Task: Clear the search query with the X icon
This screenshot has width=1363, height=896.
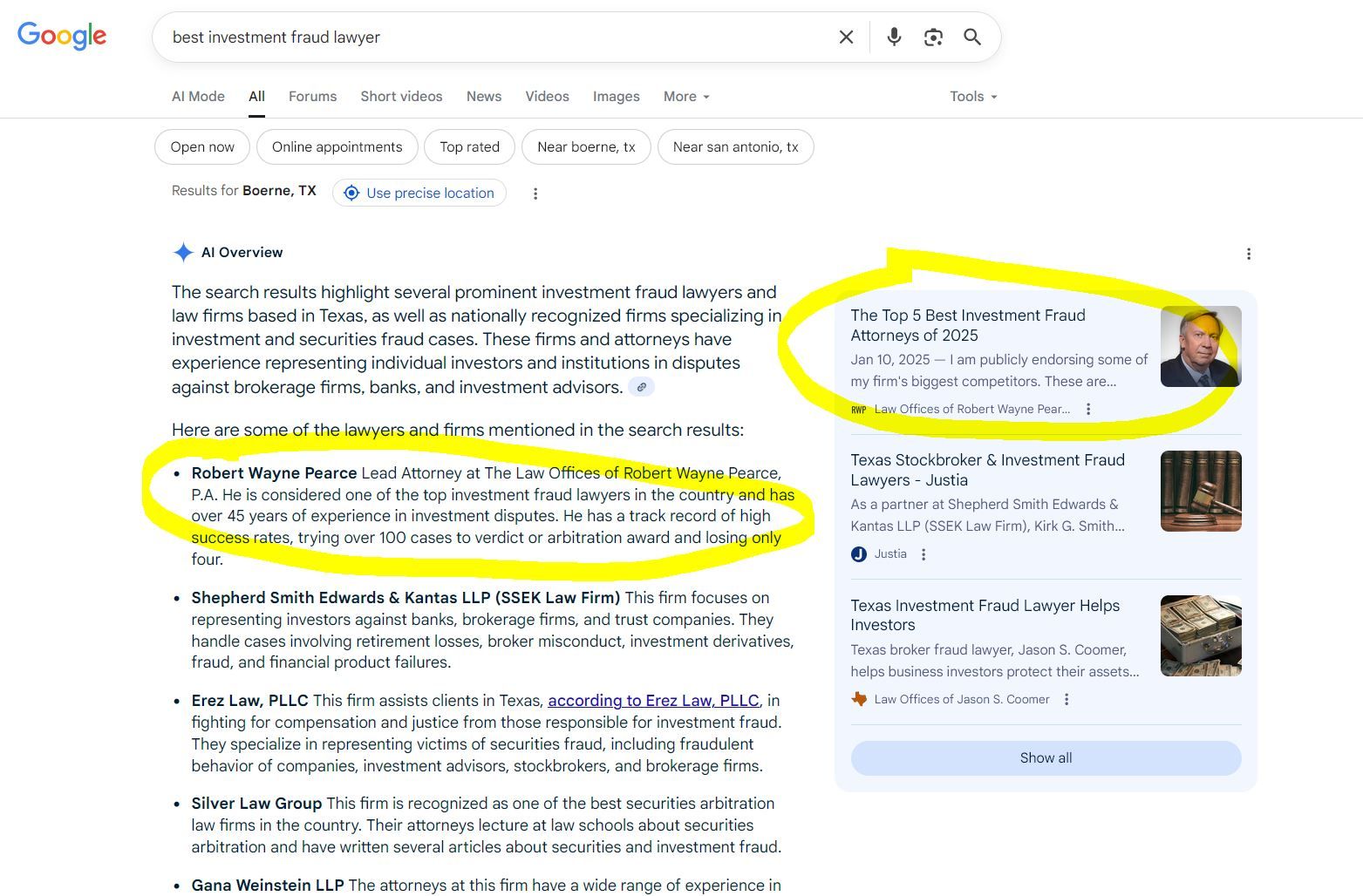Action: [845, 37]
